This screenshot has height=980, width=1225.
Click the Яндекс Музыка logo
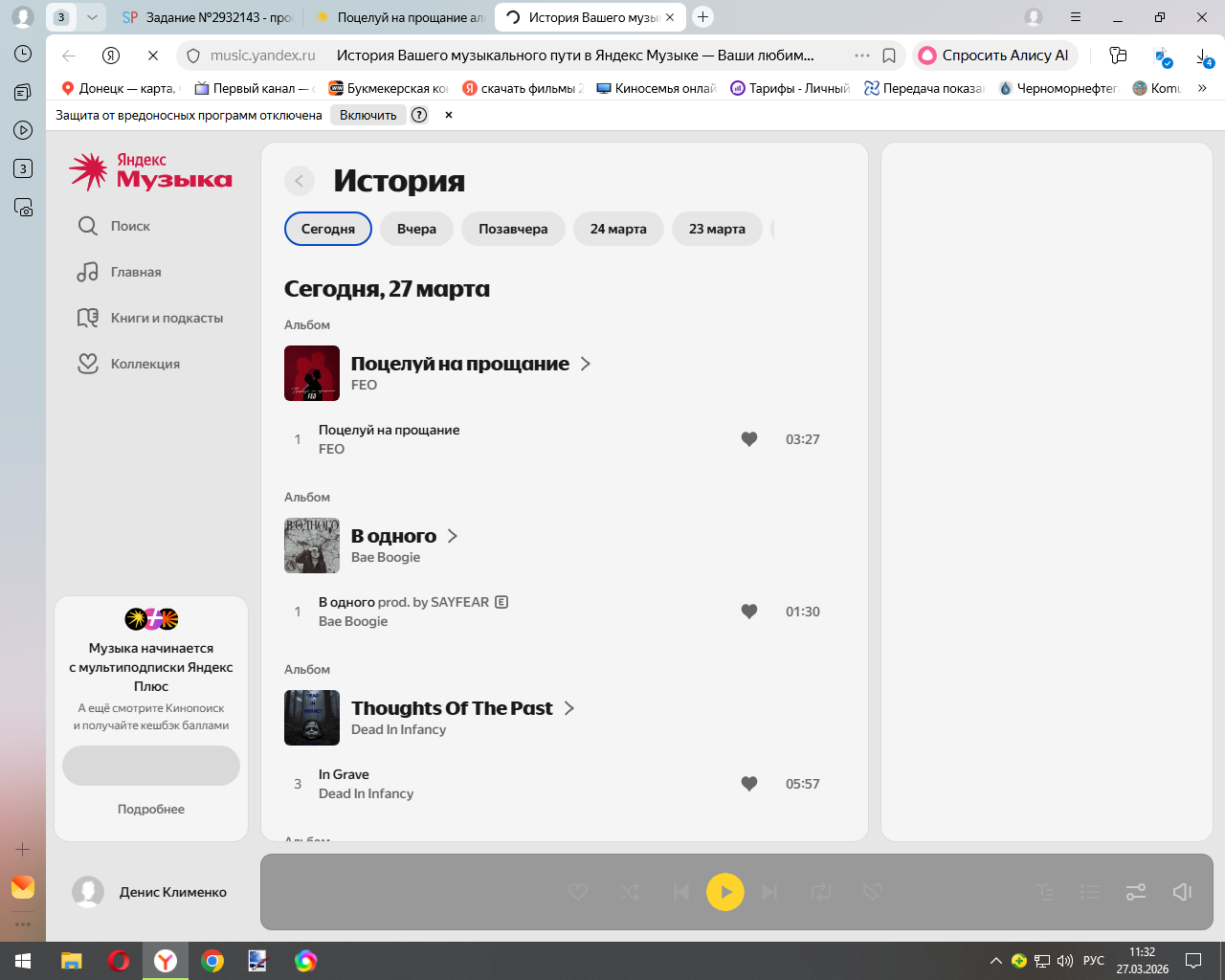150,171
